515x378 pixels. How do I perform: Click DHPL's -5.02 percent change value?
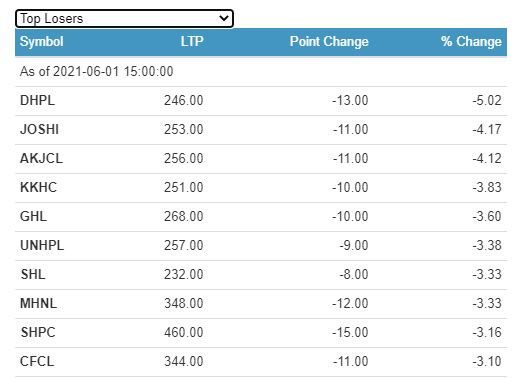pos(487,100)
